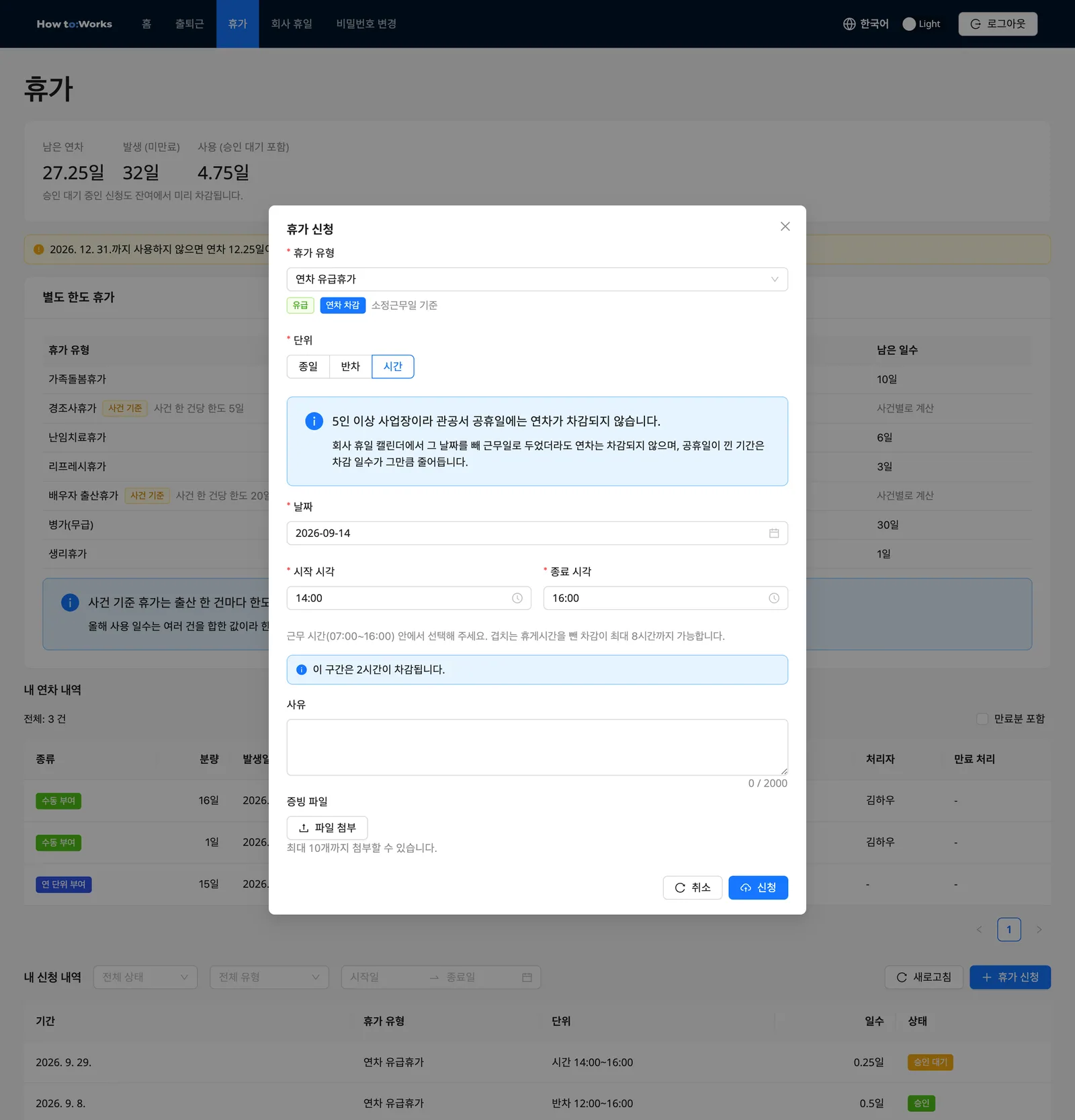Image resolution: width=1075 pixels, height=1120 pixels.
Task: Click the 승인 대기 status tag
Action: pyautogui.click(x=930, y=1062)
